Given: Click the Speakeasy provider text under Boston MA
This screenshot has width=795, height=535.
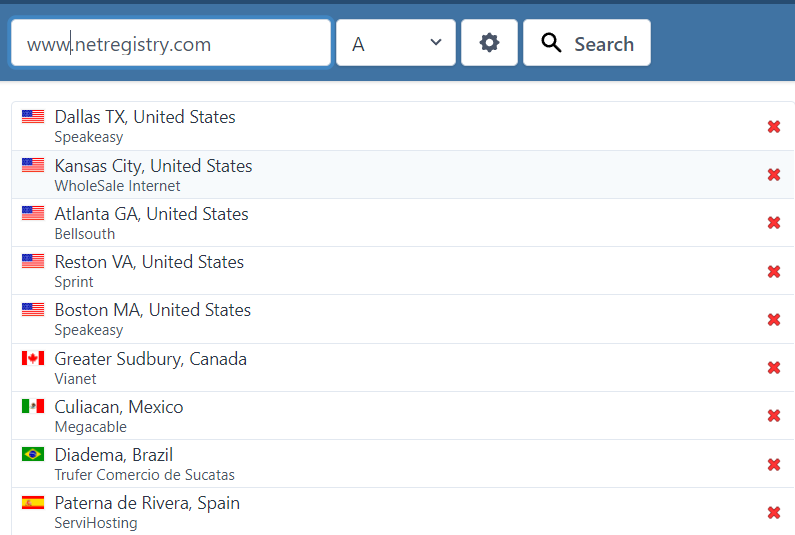Looking at the screenshot, I should click(x=89, y=330).
